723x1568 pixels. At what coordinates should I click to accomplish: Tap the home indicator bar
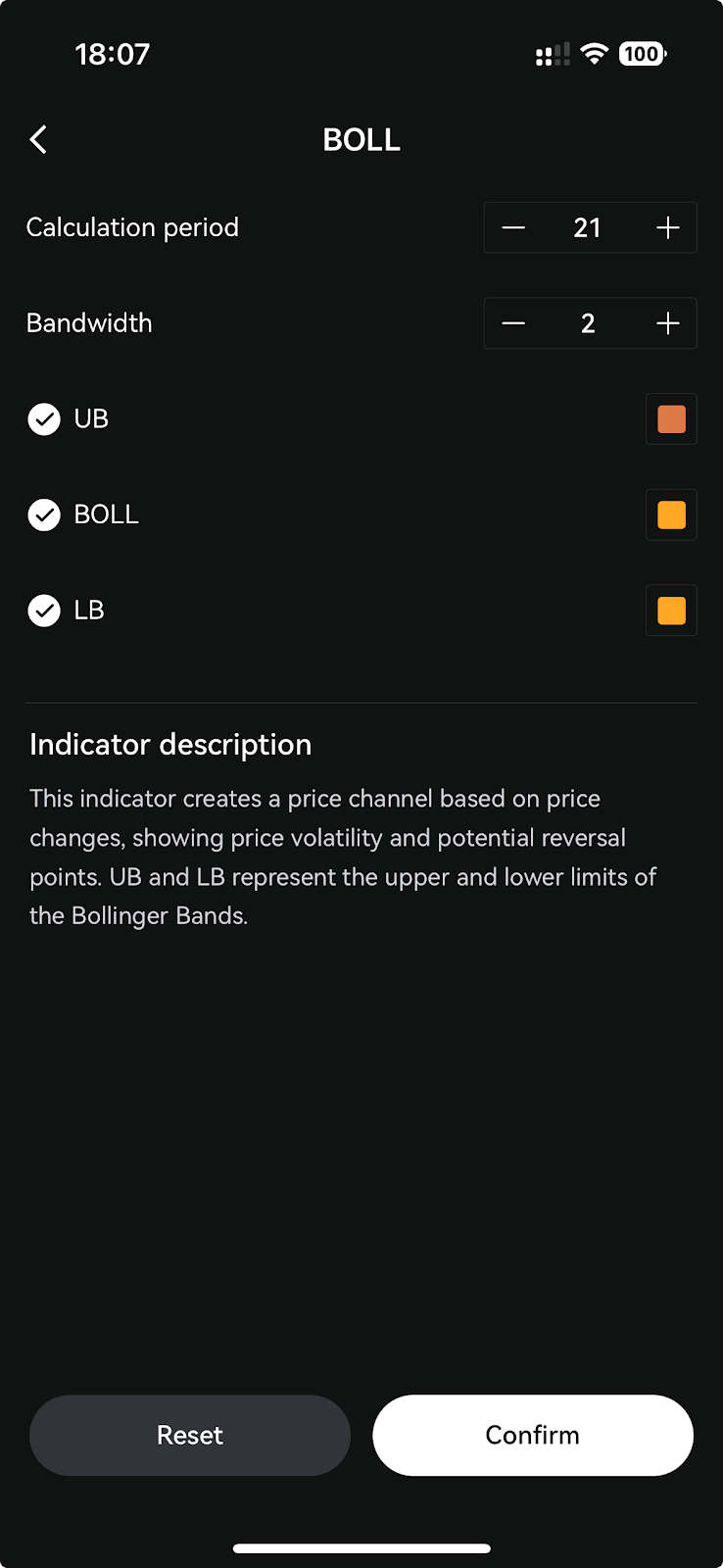(361, 1548)
